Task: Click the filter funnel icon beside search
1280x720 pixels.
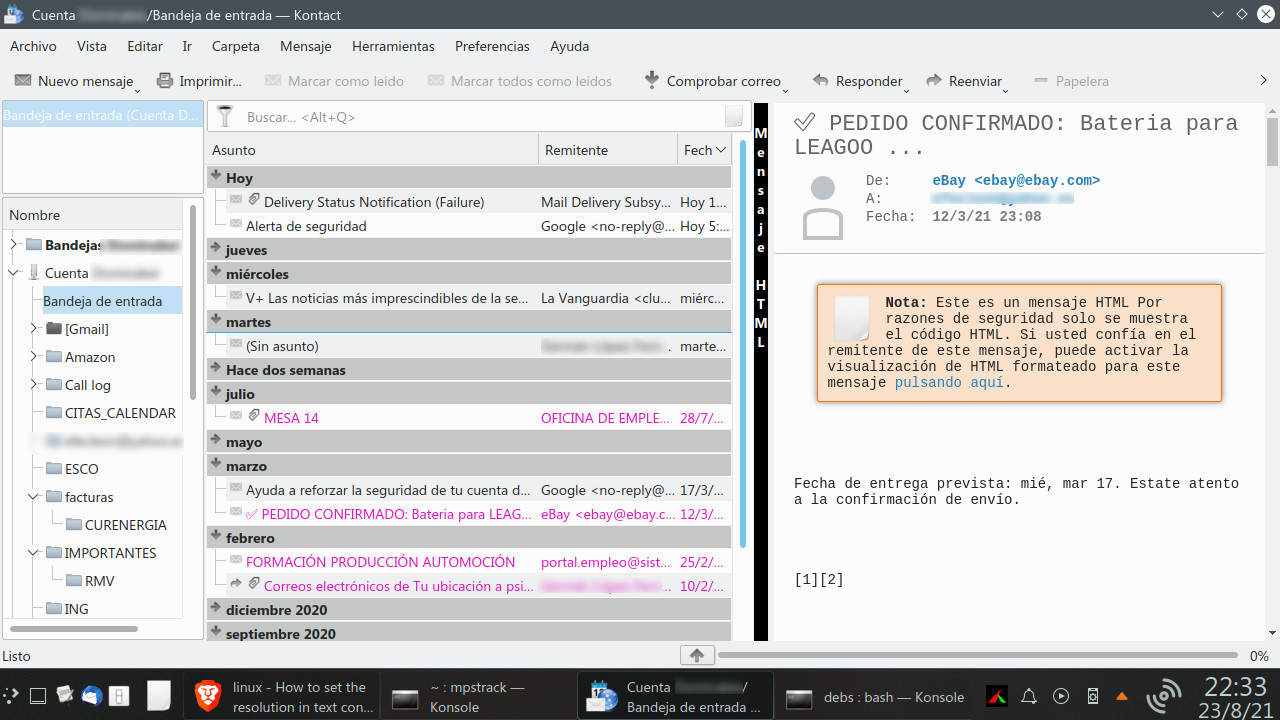Action: [x=225, y=117]
